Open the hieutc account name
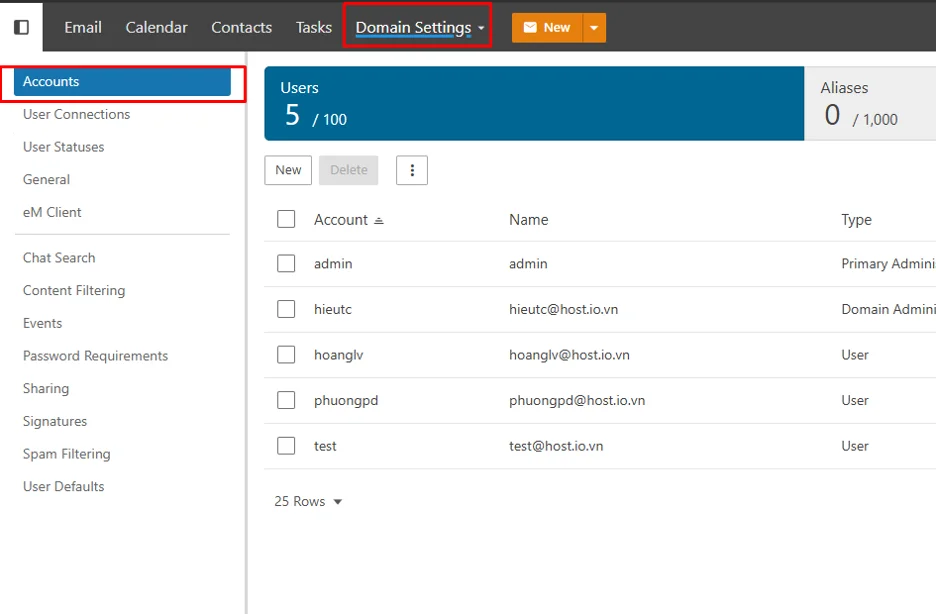The width and height of the screenshot is (936, 614). [x=332, y=309]
